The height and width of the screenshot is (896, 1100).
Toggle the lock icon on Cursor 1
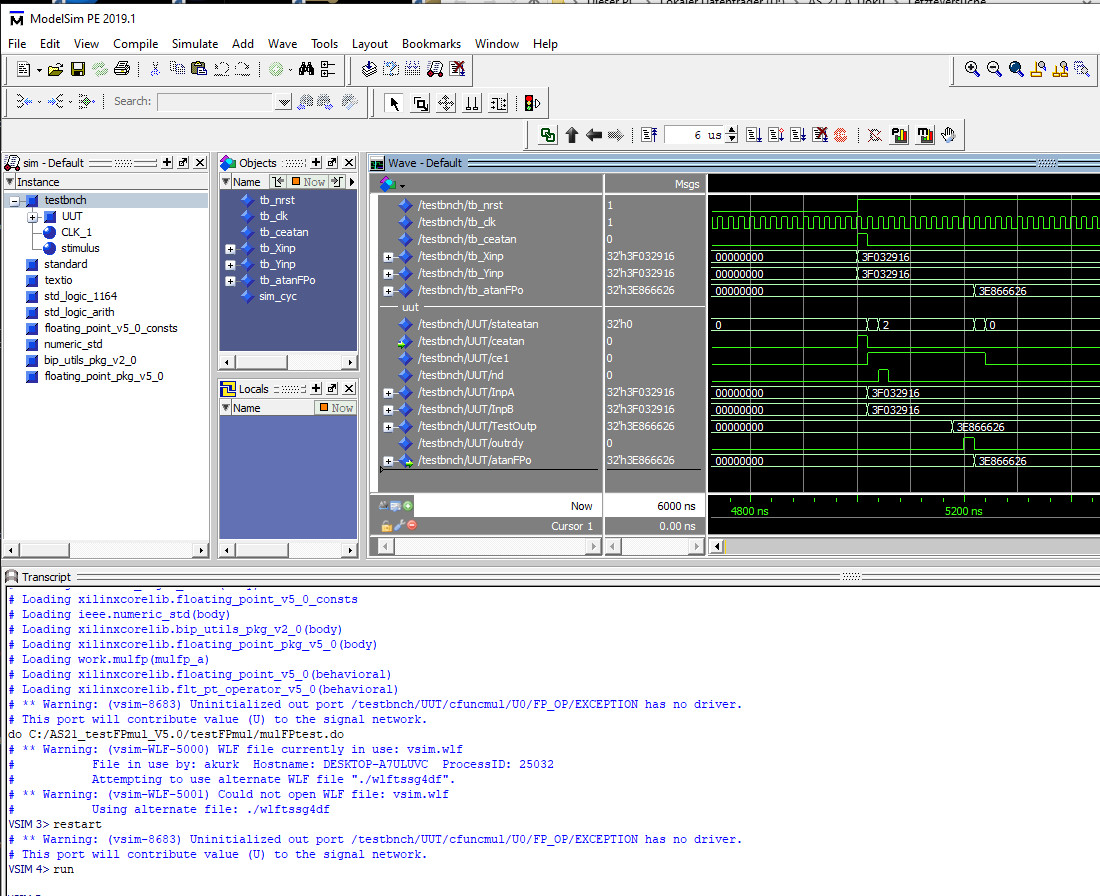tap(386, 526)
